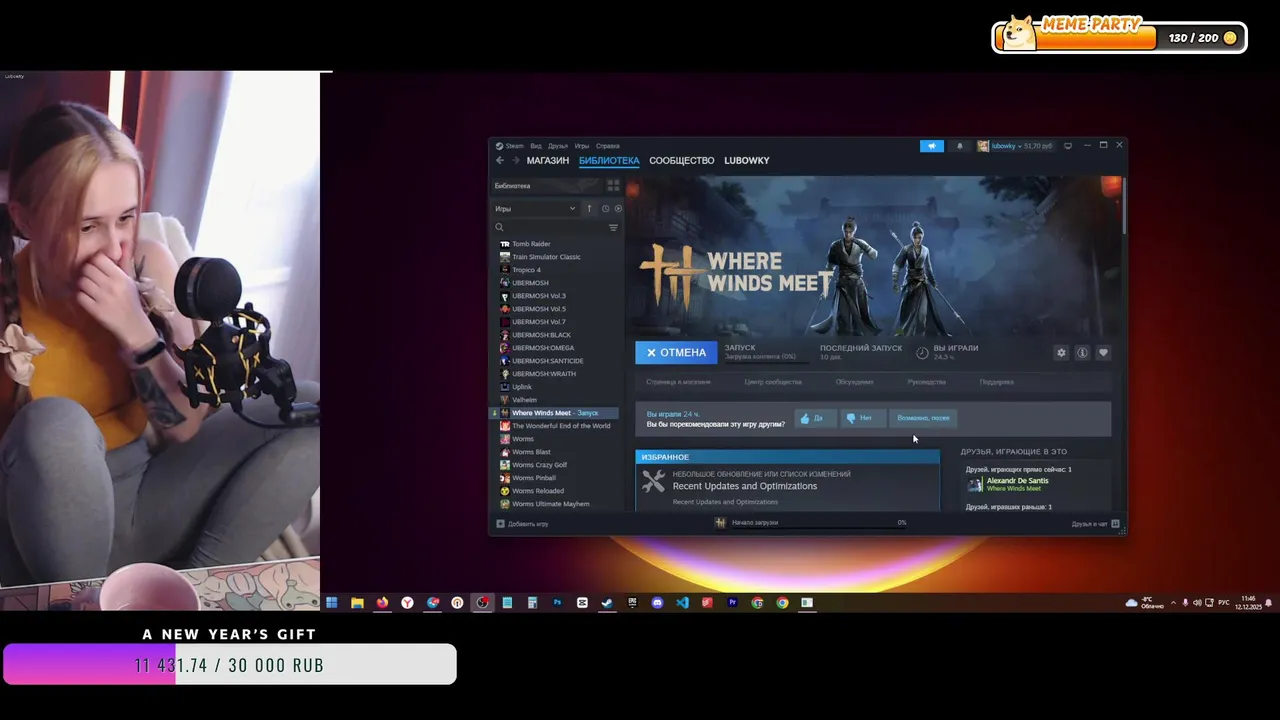1280x720 pixels.
Task: Open Центр сообщества link
Action: point(773,382)
